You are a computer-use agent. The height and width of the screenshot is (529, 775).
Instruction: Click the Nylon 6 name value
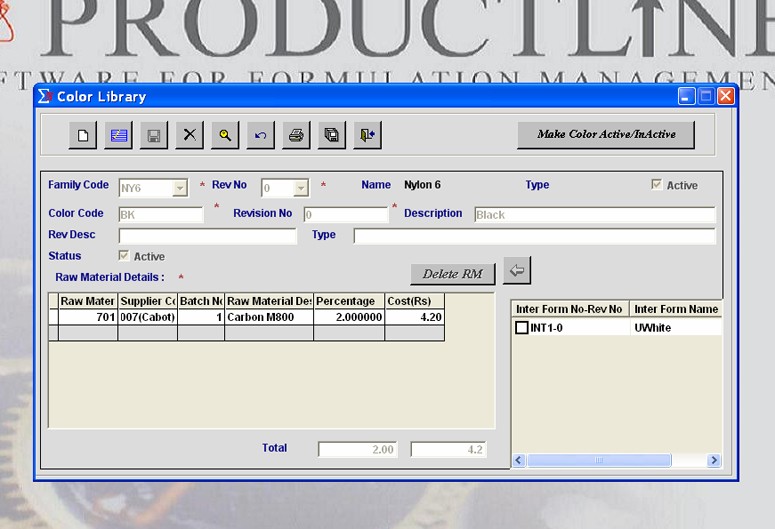[423, 185]
